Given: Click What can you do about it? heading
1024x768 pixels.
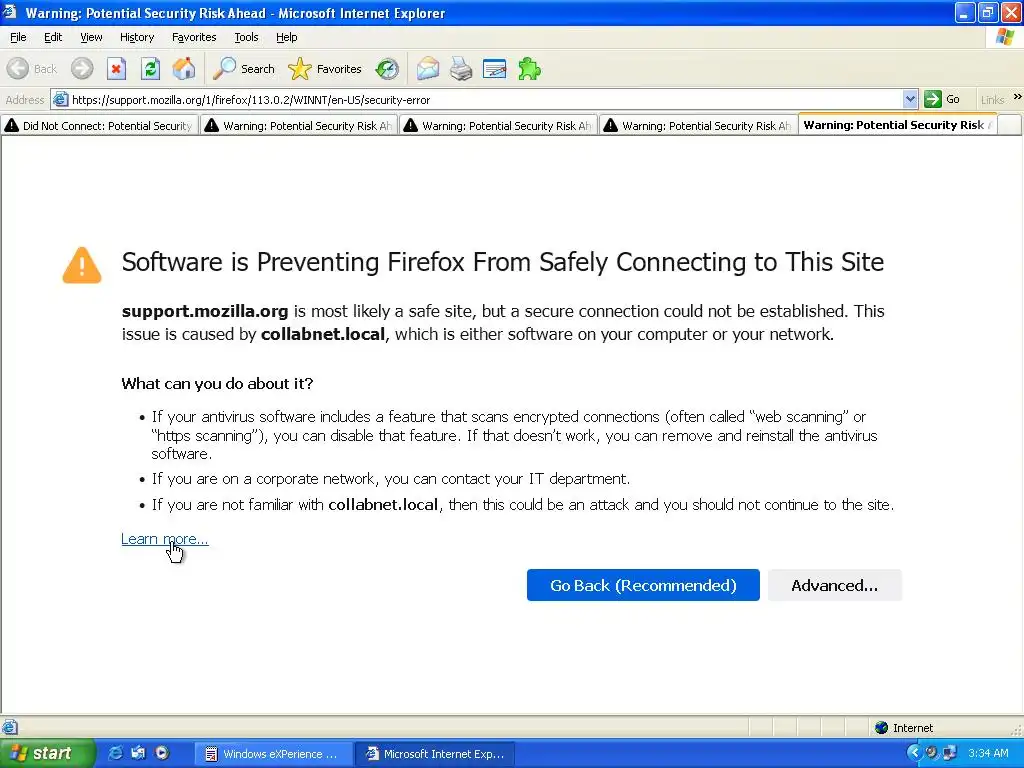Looking at the screenshot, I should coord(217,383).
